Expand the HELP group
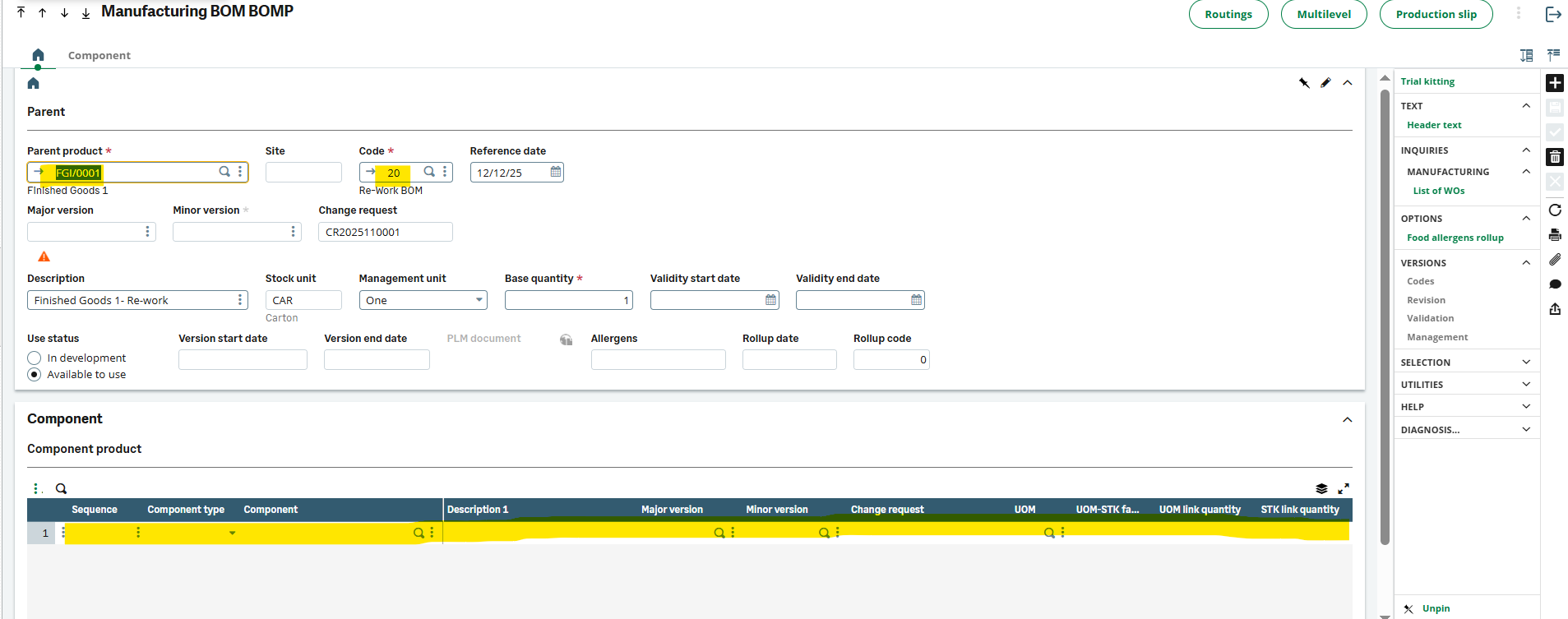Image resolution: width=1568 pixels, height=619 pixels. point(1526,406)
